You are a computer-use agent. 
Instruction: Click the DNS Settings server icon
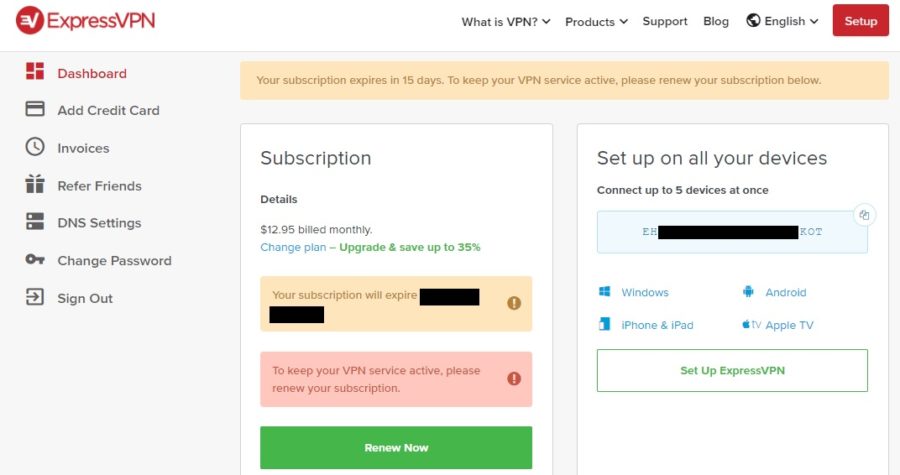tap(35, 222)
